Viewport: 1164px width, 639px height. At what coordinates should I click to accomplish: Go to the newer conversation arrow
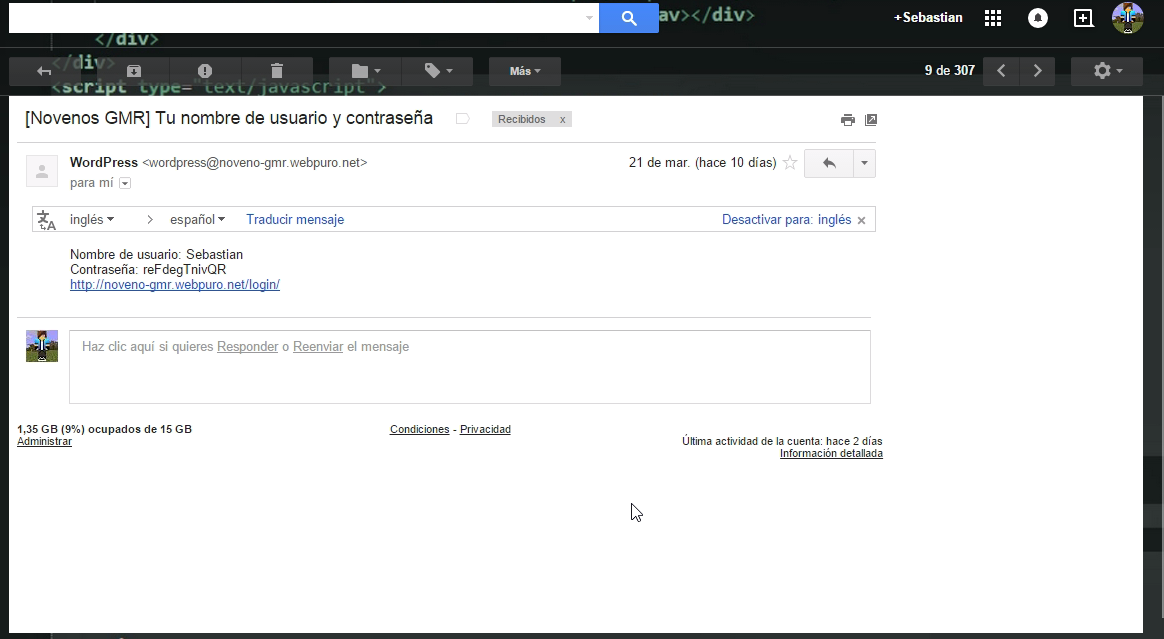pos(1001,71)
